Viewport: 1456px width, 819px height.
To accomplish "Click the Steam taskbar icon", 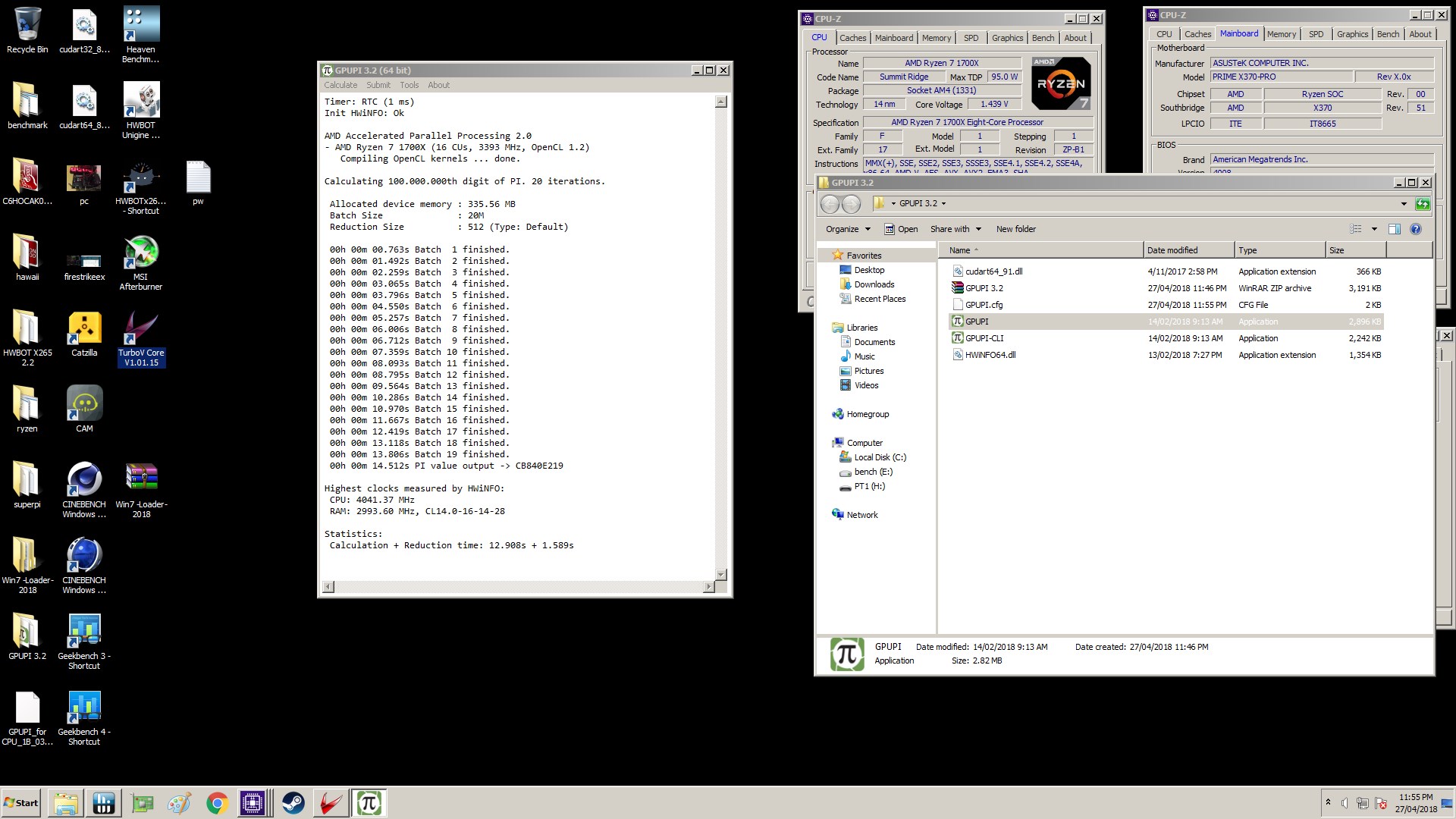I will tap(293, 803).
